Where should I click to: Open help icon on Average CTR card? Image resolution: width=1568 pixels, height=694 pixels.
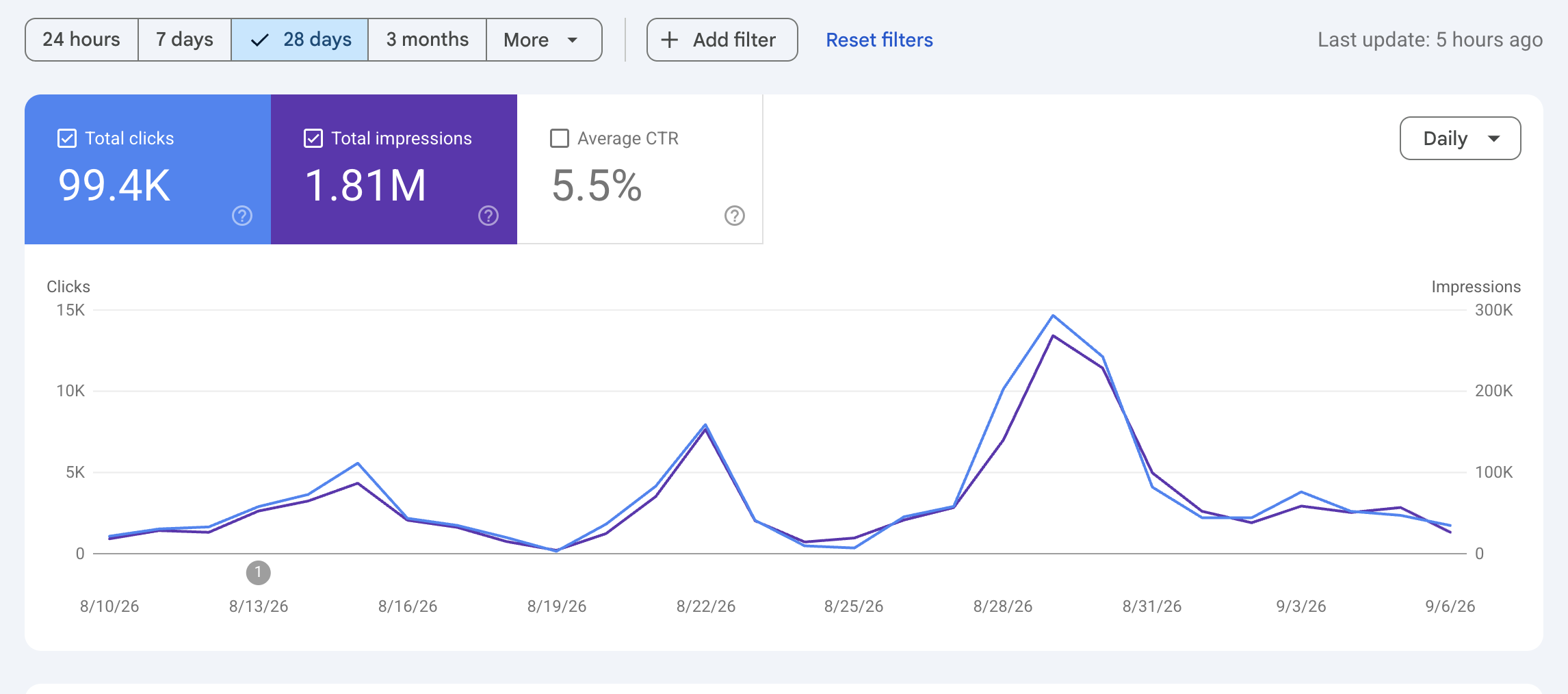(735, 216)
